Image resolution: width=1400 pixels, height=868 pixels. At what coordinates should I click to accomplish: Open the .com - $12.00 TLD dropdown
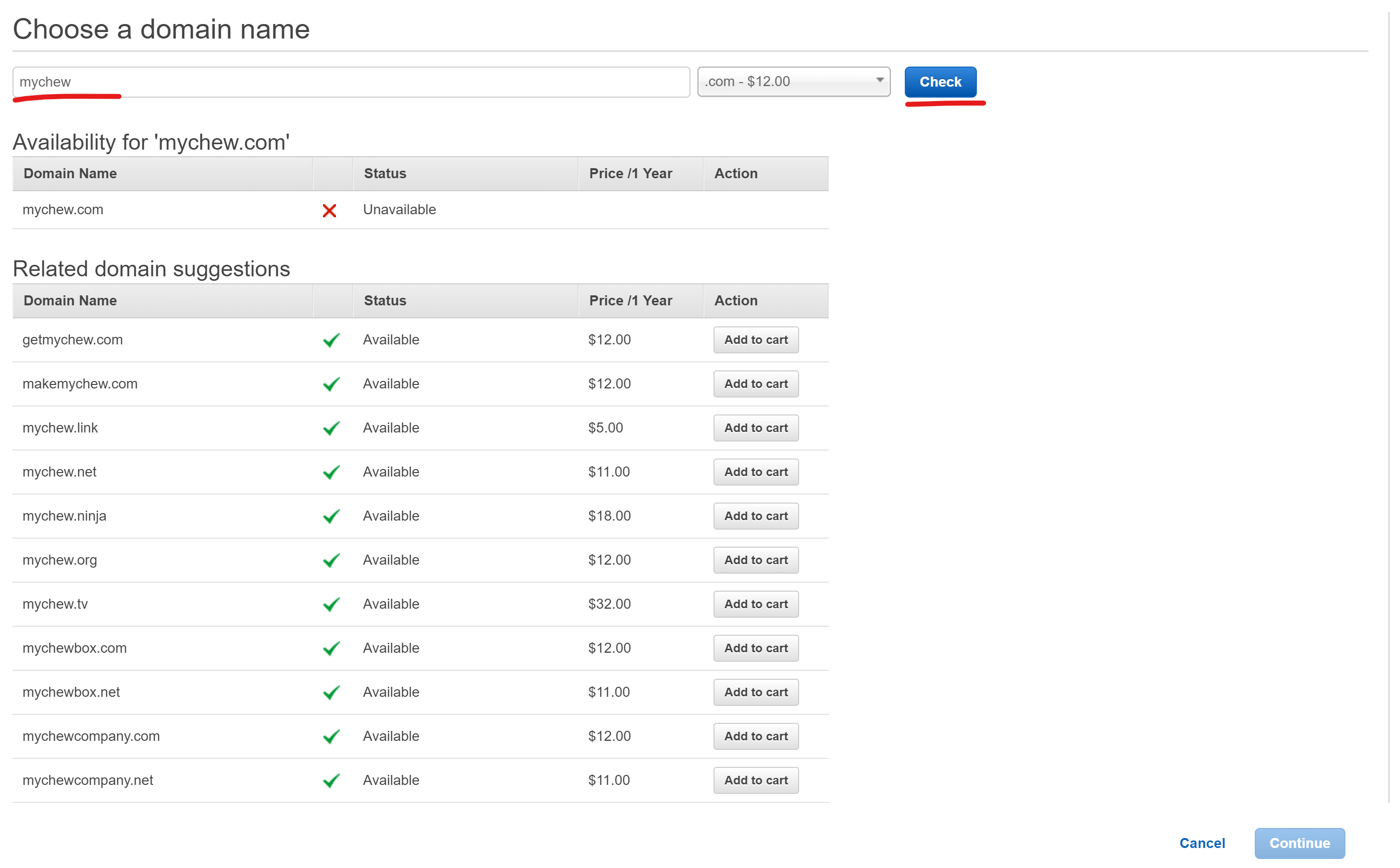point(793,82)
